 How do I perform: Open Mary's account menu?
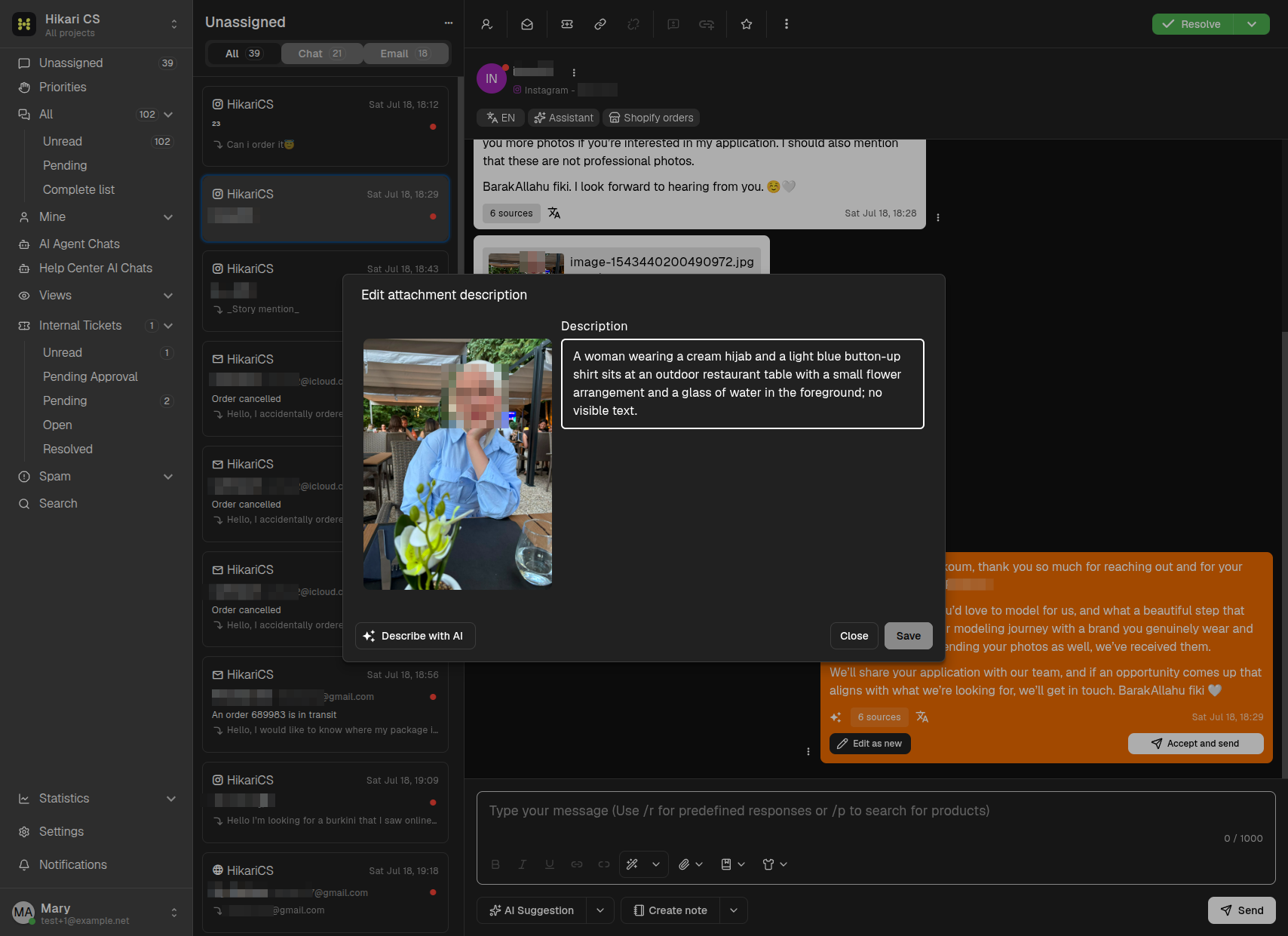pyautogui.click(x=97, y=913)
